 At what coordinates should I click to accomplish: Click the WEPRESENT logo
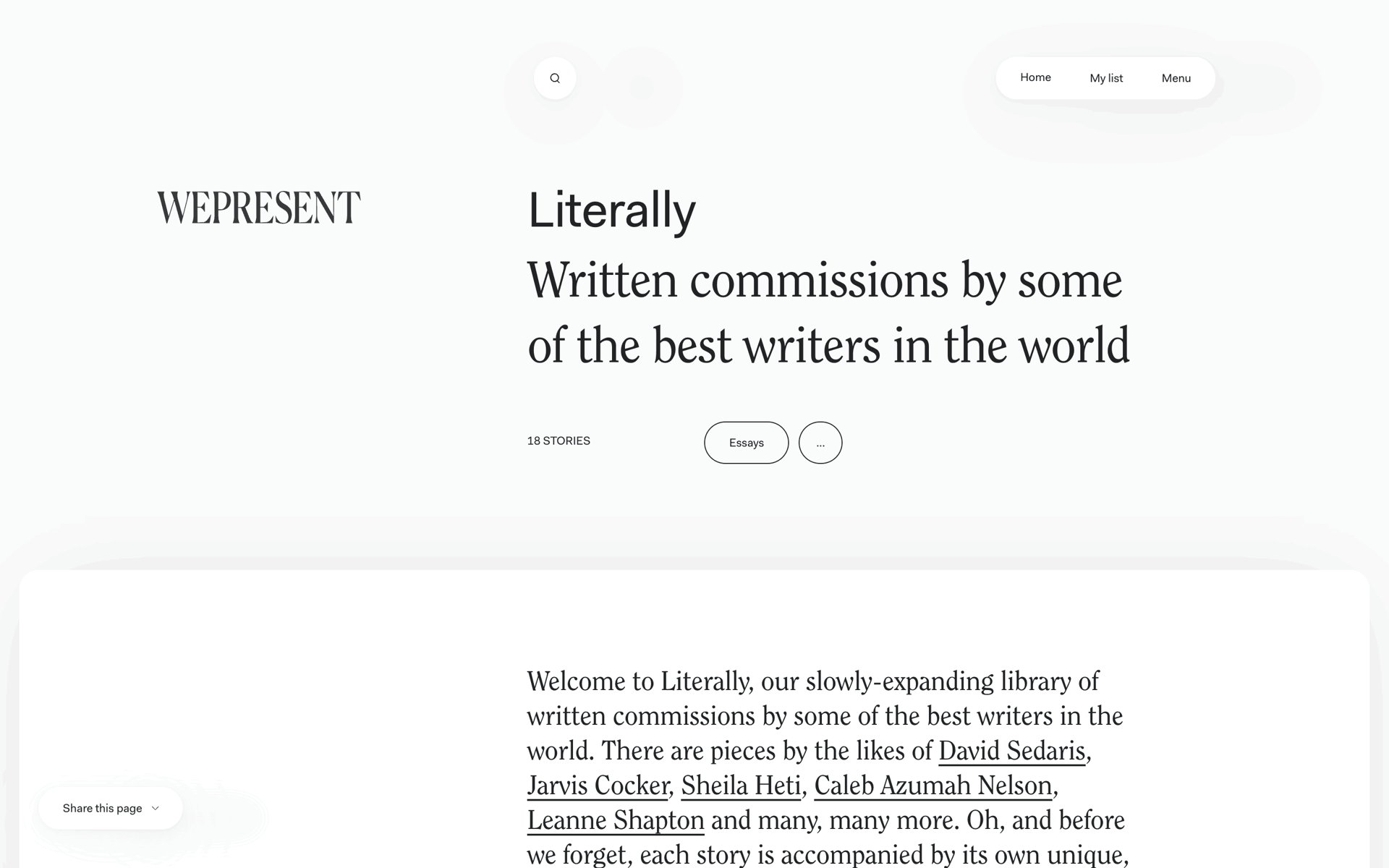click(x=258, y=208)
